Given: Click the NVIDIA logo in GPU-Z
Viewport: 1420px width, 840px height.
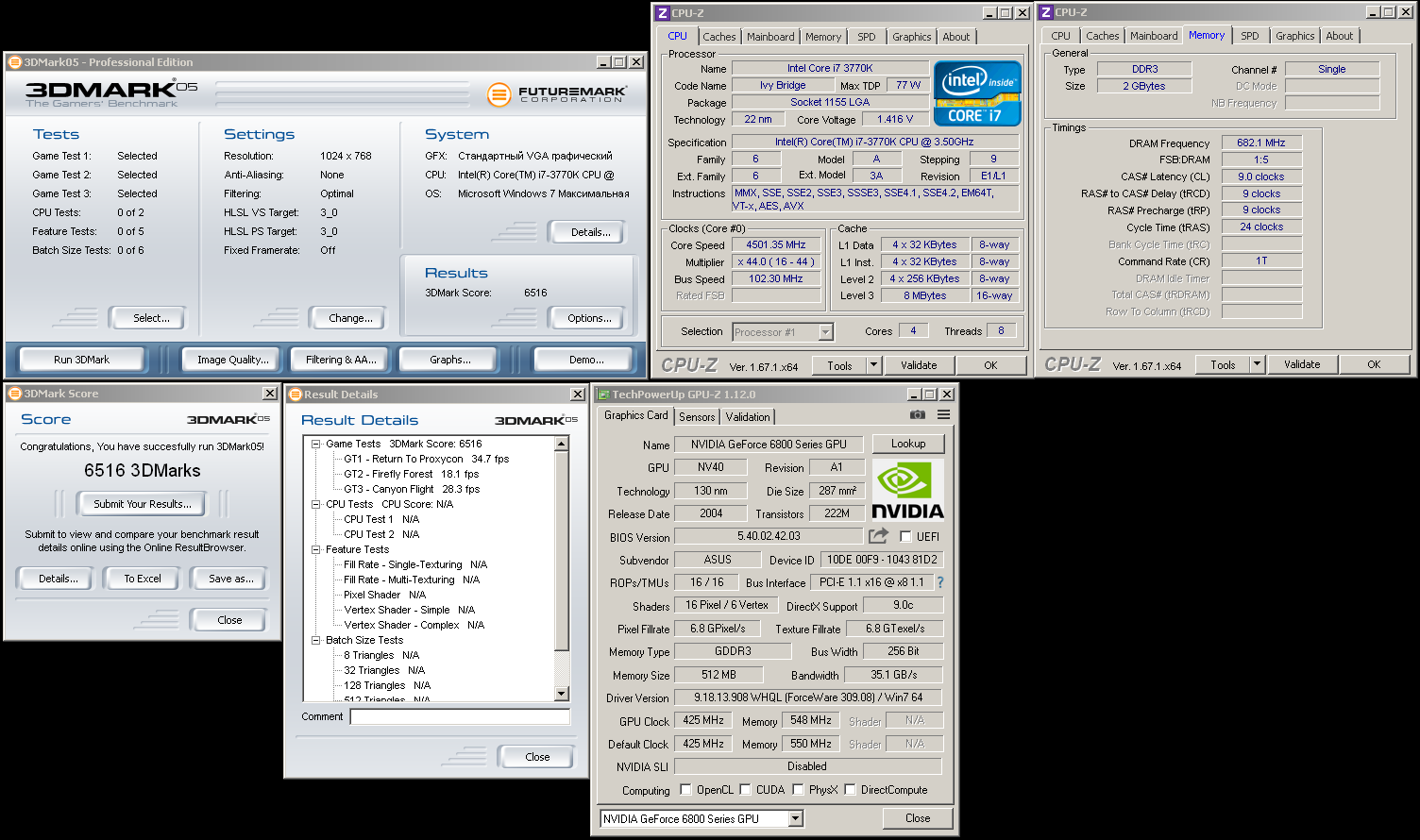Looking at the screenshot, I should (x=906, y=489).
